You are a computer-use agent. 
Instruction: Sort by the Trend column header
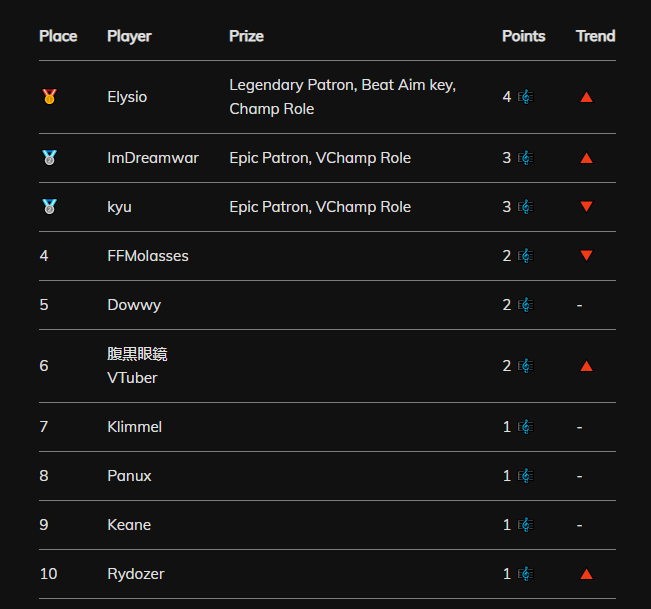point(595,36)
